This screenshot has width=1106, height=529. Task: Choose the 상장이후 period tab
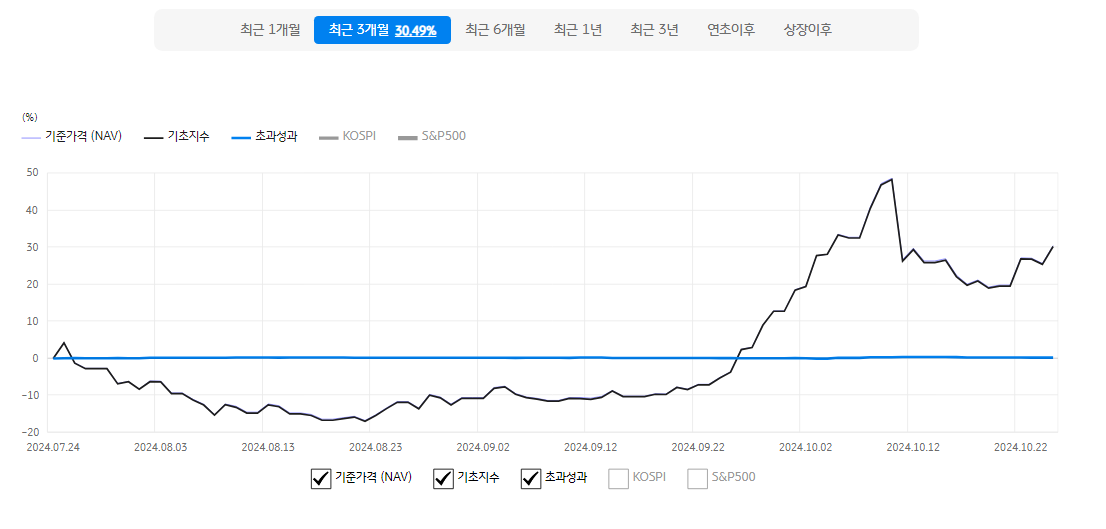click(808, 30)
